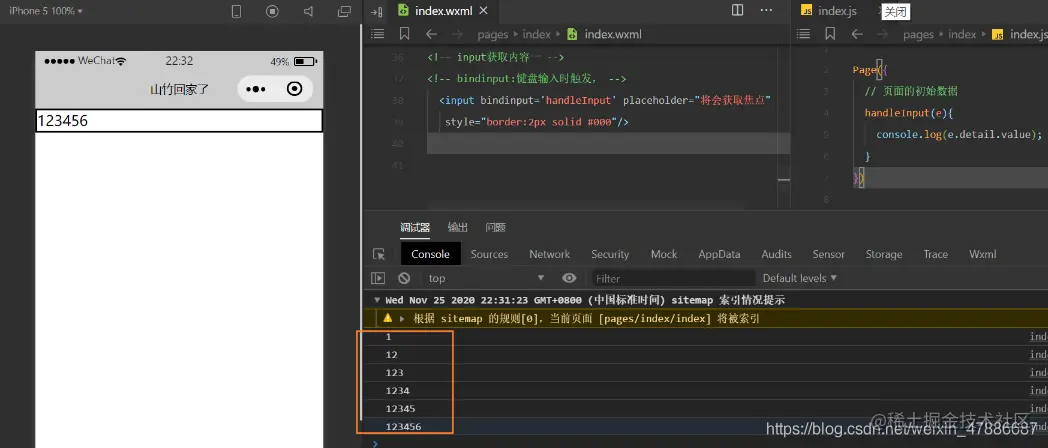Click 'pages' in the index.js breadcrumb
The height and width of the screenshot is (448, 1048).
918,34
